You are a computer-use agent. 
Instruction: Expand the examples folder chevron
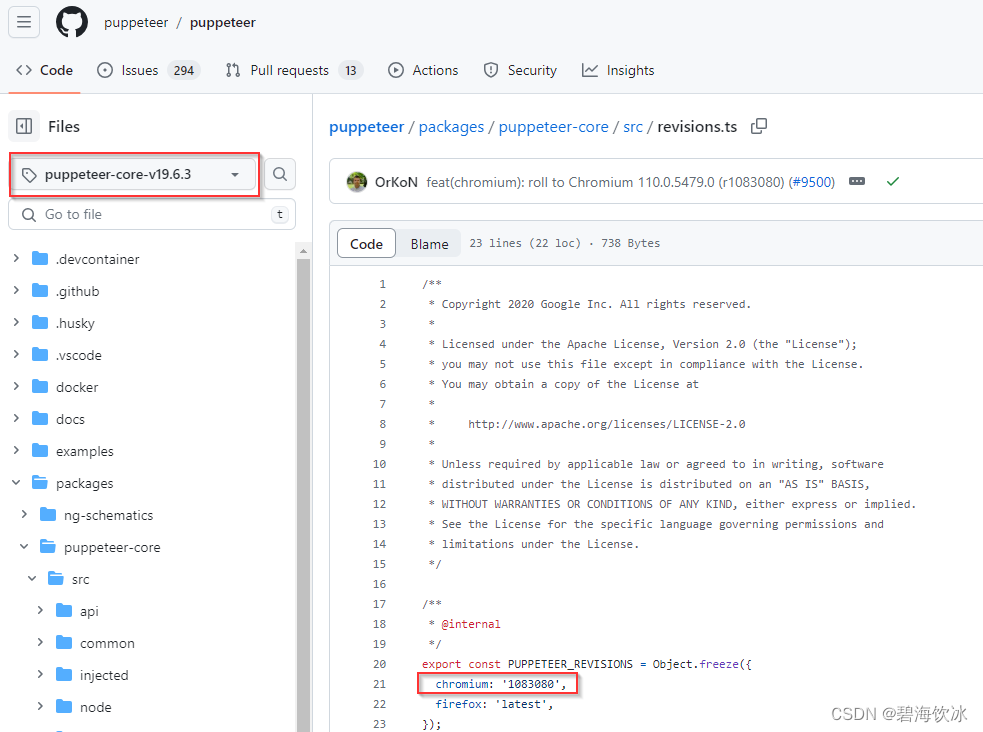(x=16, y=450)
